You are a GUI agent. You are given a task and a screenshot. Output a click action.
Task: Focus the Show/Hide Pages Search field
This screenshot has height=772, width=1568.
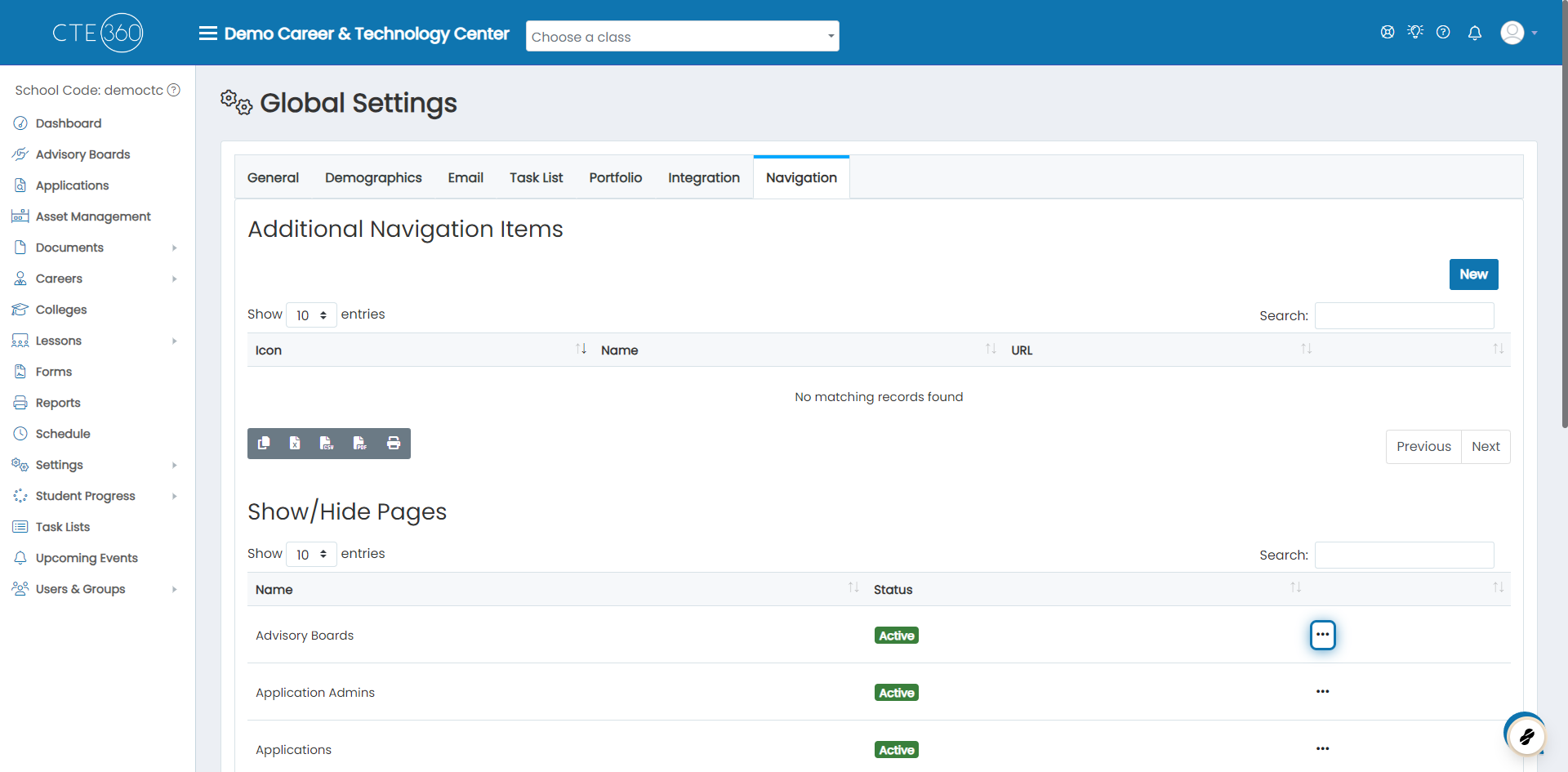tap(1405, 555)
